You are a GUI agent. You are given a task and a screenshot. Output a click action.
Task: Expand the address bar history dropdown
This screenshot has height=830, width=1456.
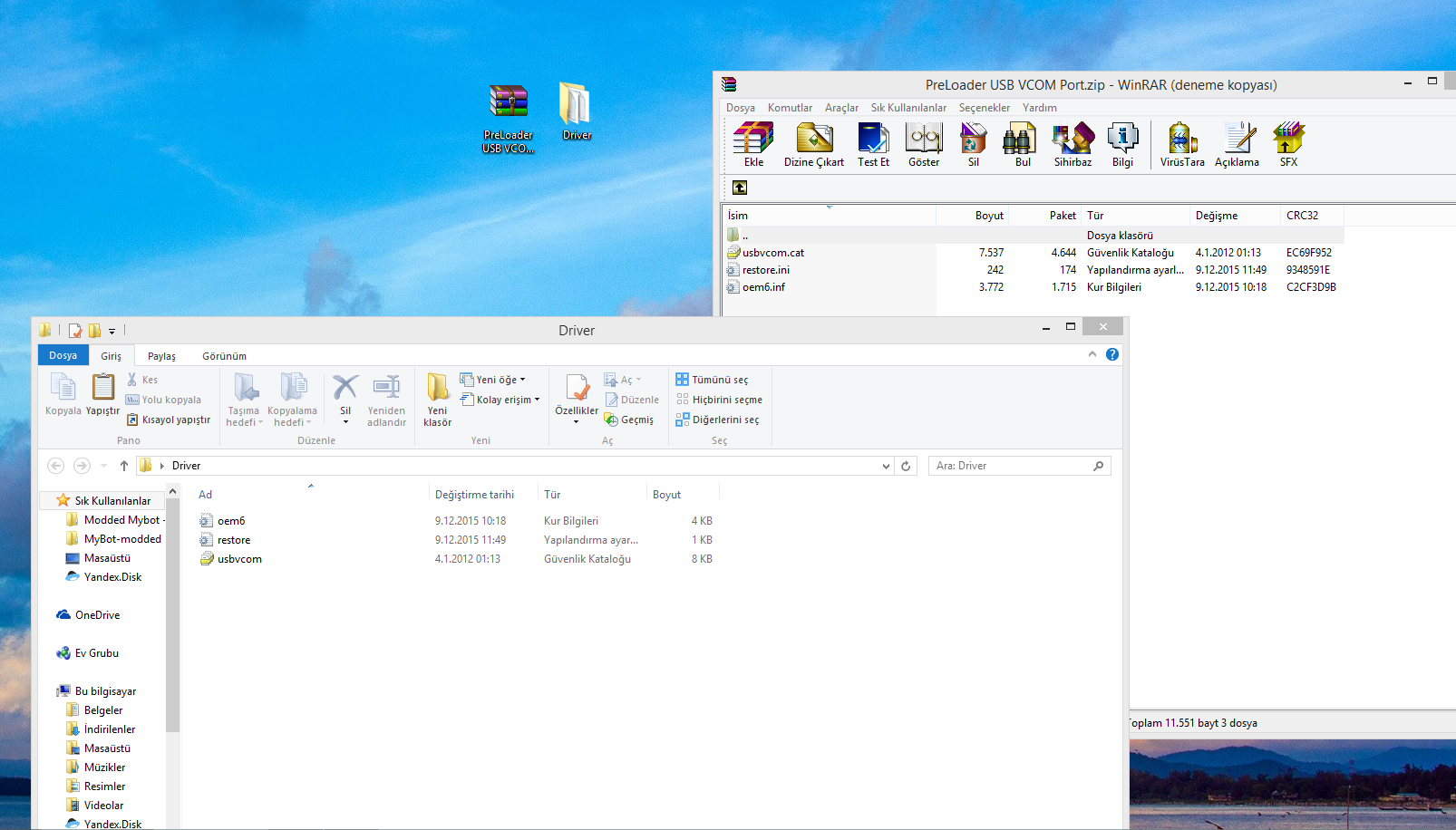(886, 466)
